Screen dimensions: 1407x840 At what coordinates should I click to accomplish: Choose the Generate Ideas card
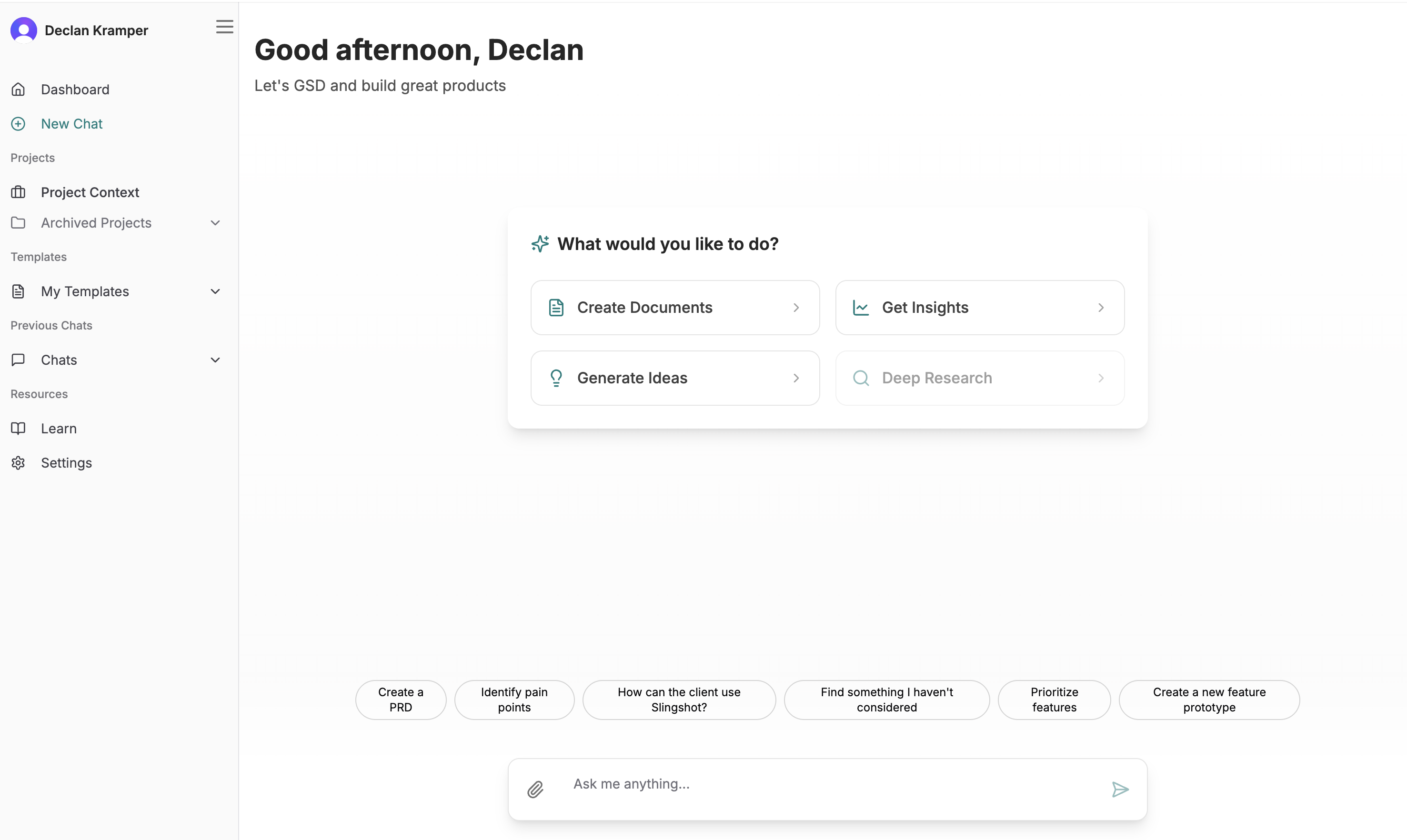(x=675, y=378)
